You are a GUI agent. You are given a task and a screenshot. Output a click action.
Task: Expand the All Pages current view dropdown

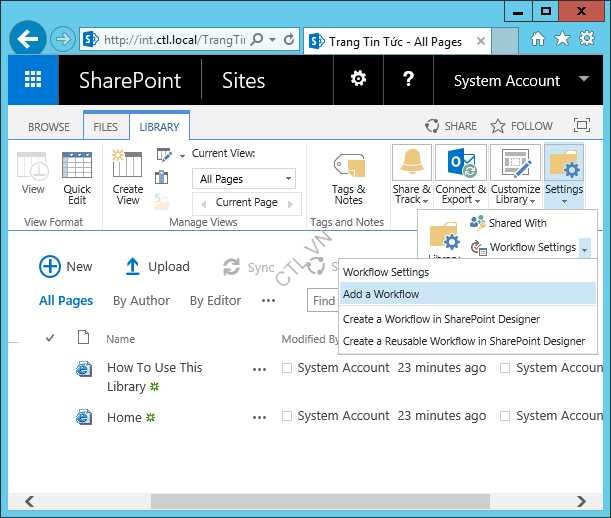tap(288, 179)
